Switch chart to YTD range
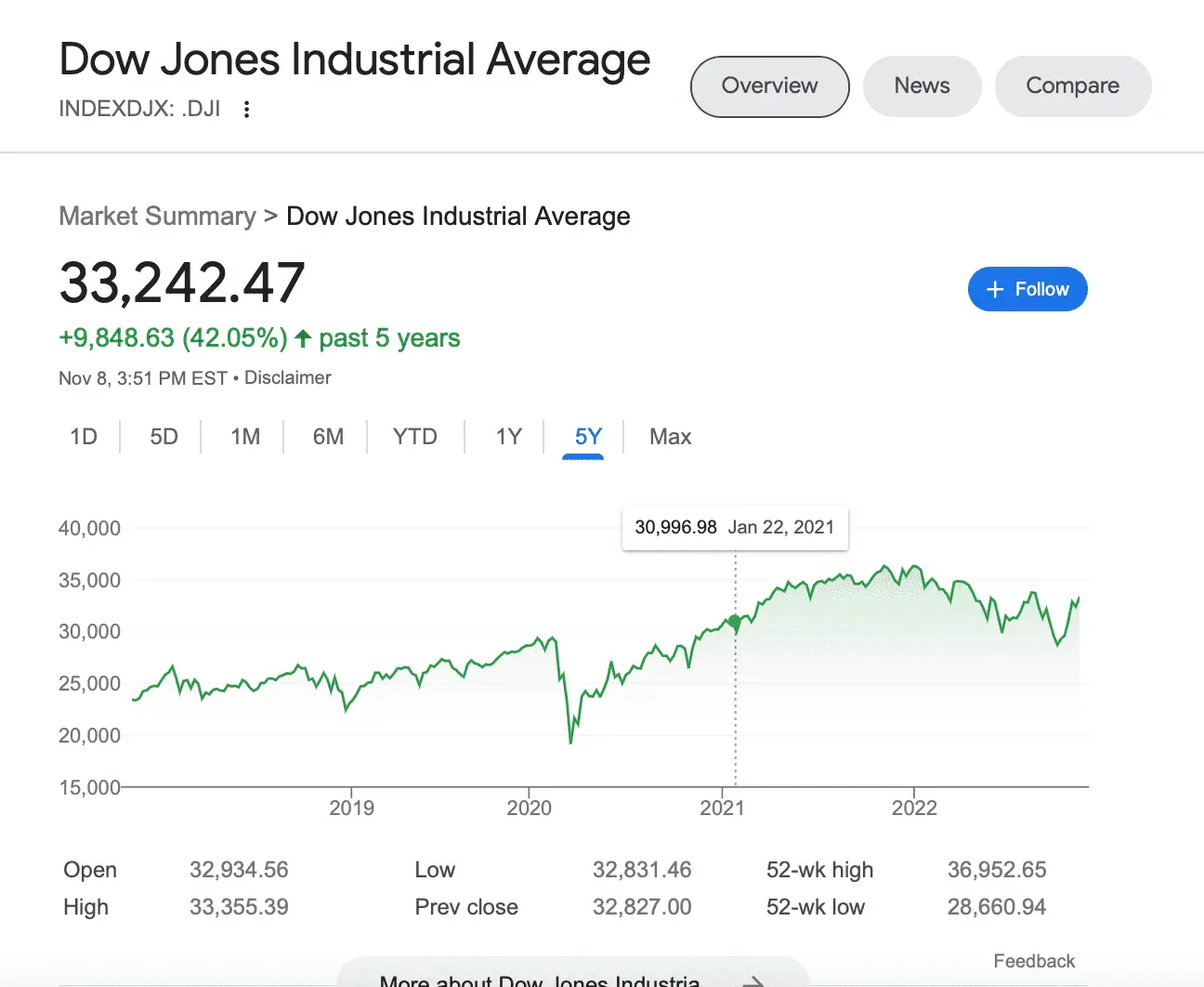1204x987 pixels. [x=414, y=437]
